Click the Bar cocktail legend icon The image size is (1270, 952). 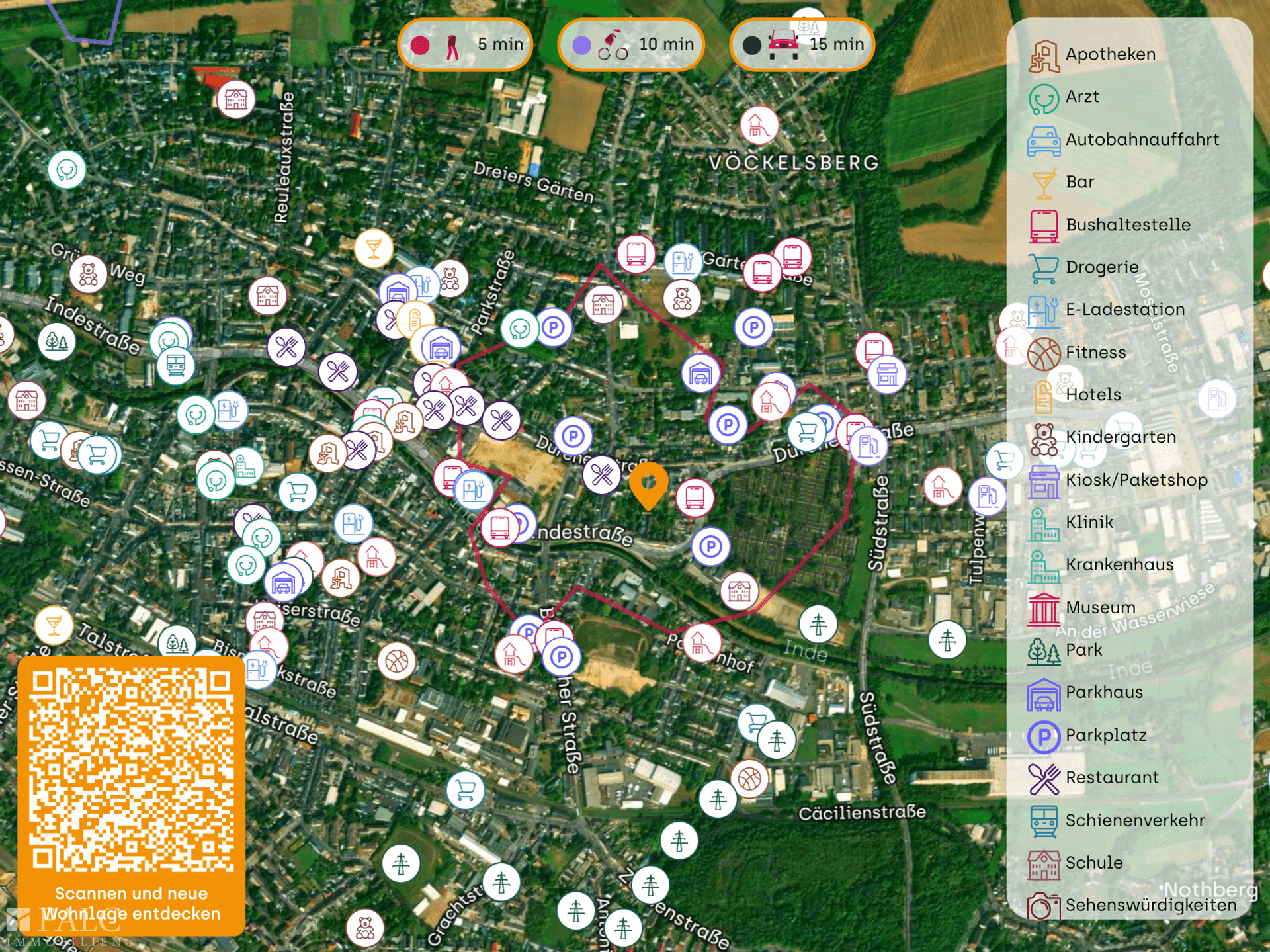tap(1044, 183)
